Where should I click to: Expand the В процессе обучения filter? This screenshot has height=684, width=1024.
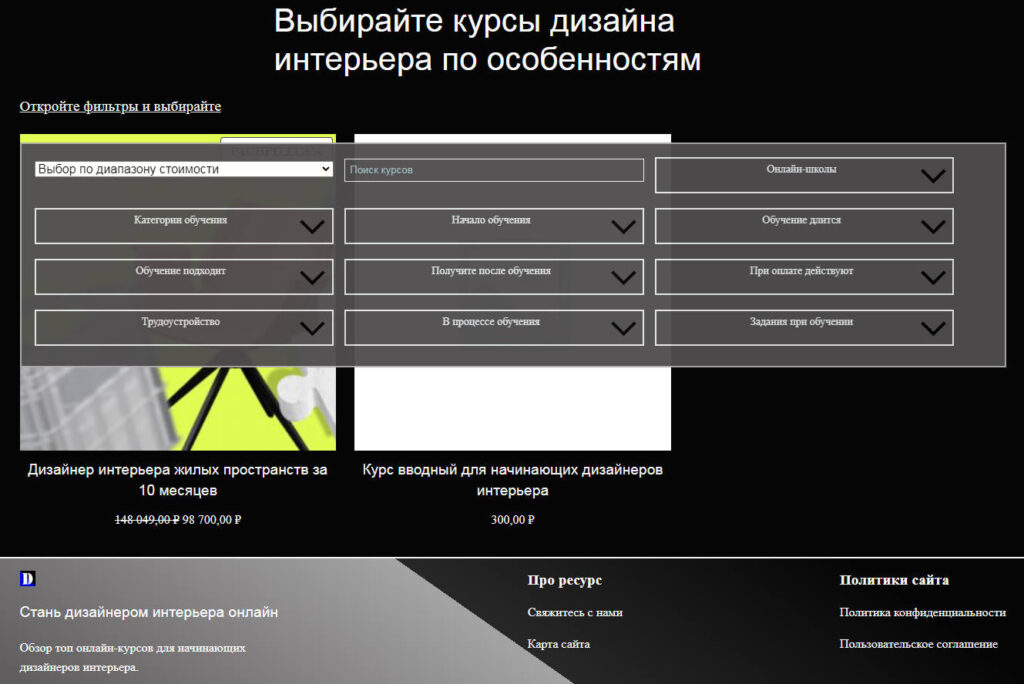pos(493,328)
